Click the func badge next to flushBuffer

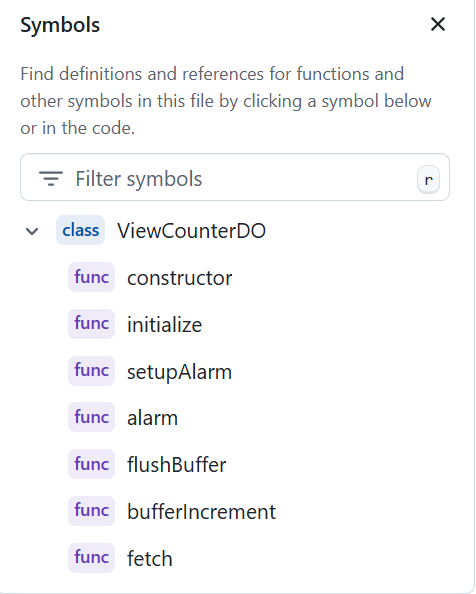[x=91, y=464]
